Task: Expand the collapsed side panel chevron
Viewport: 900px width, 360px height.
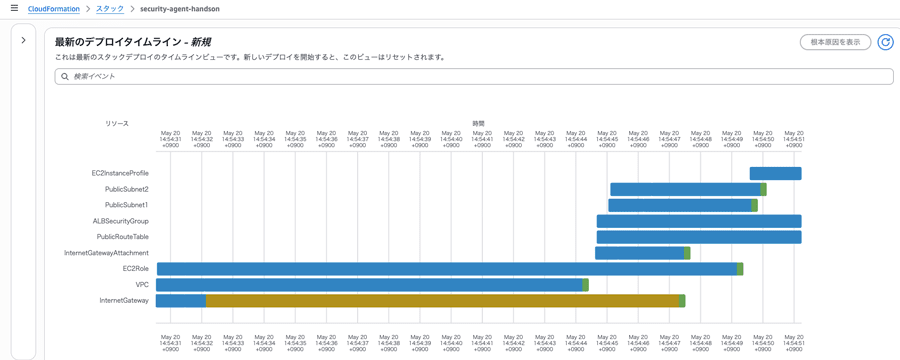Action: (x=24, y=40)
